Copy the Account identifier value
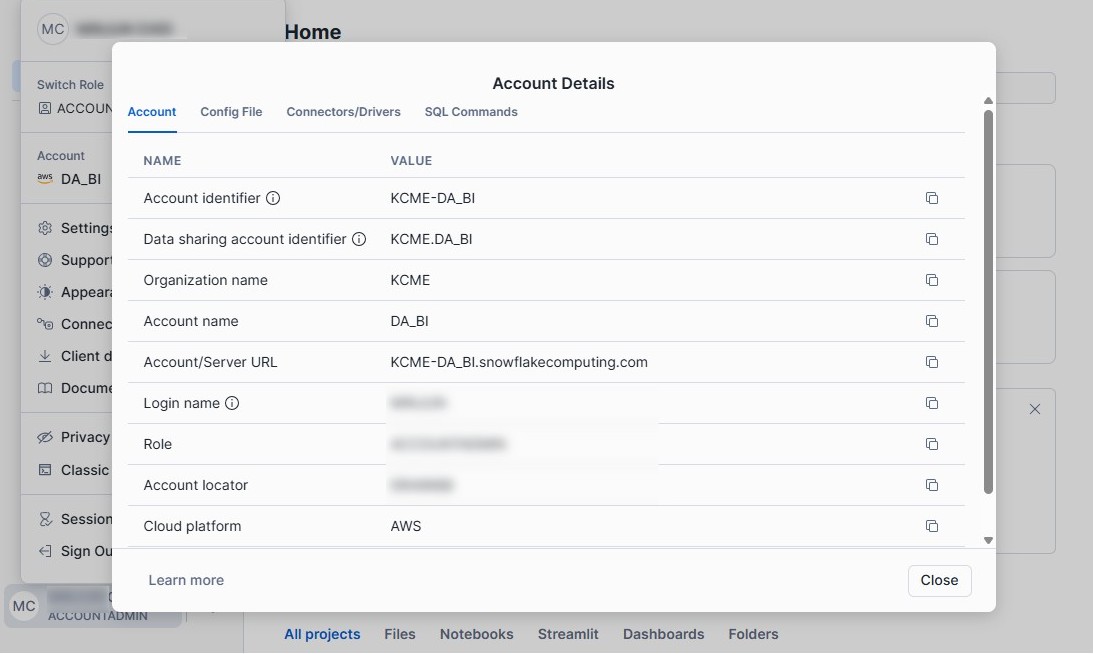1093x654 pixels. click(x=931, y=198)
